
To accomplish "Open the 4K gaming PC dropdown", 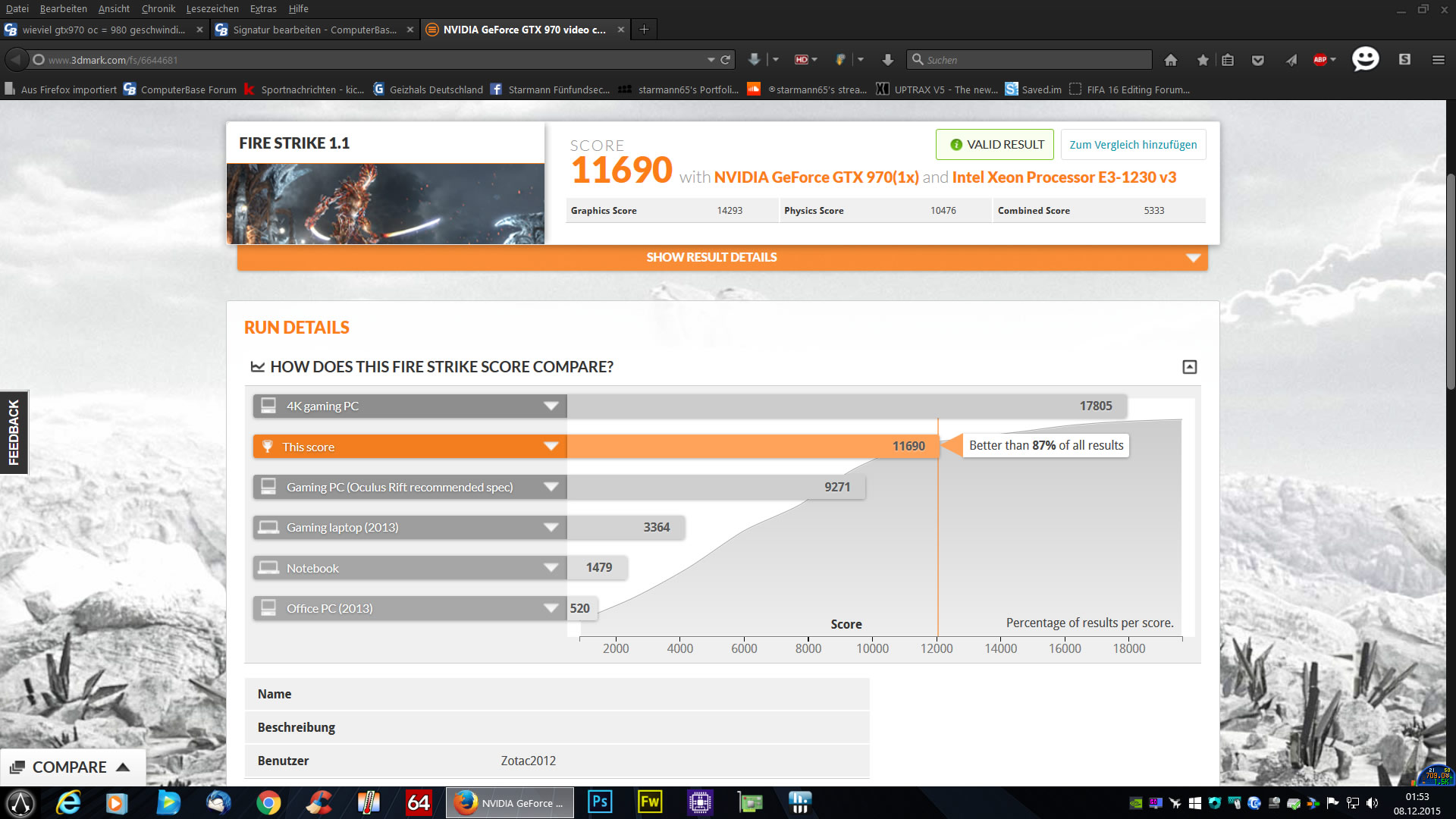I will 551,406.
